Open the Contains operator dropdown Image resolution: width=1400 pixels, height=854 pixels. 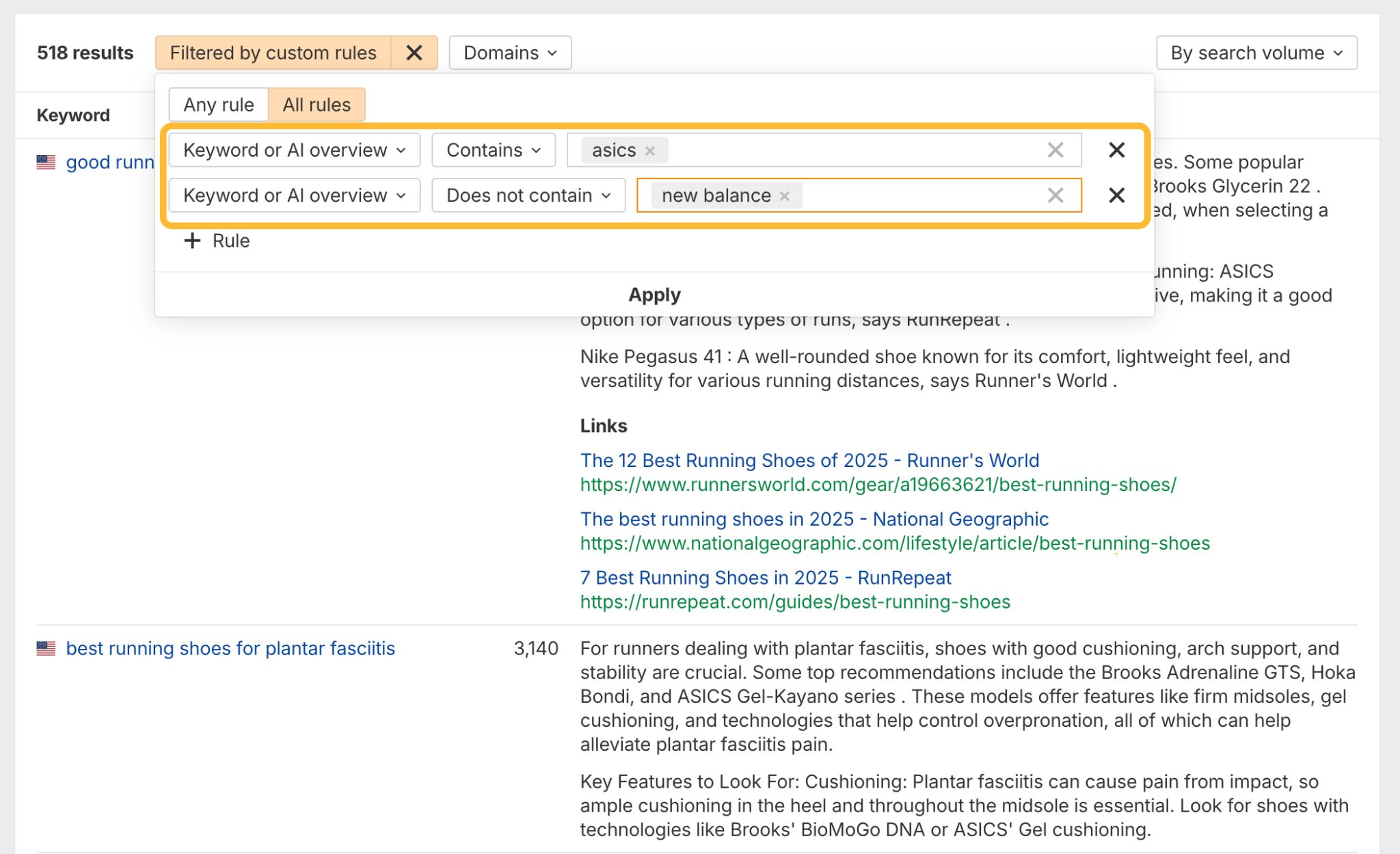coord(493,150)
